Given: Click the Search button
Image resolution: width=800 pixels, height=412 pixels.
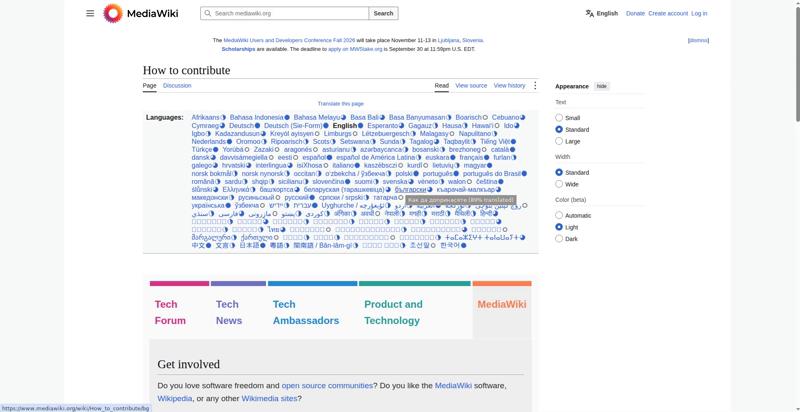Looking at the screenshot, I should (x=383, y=13).
